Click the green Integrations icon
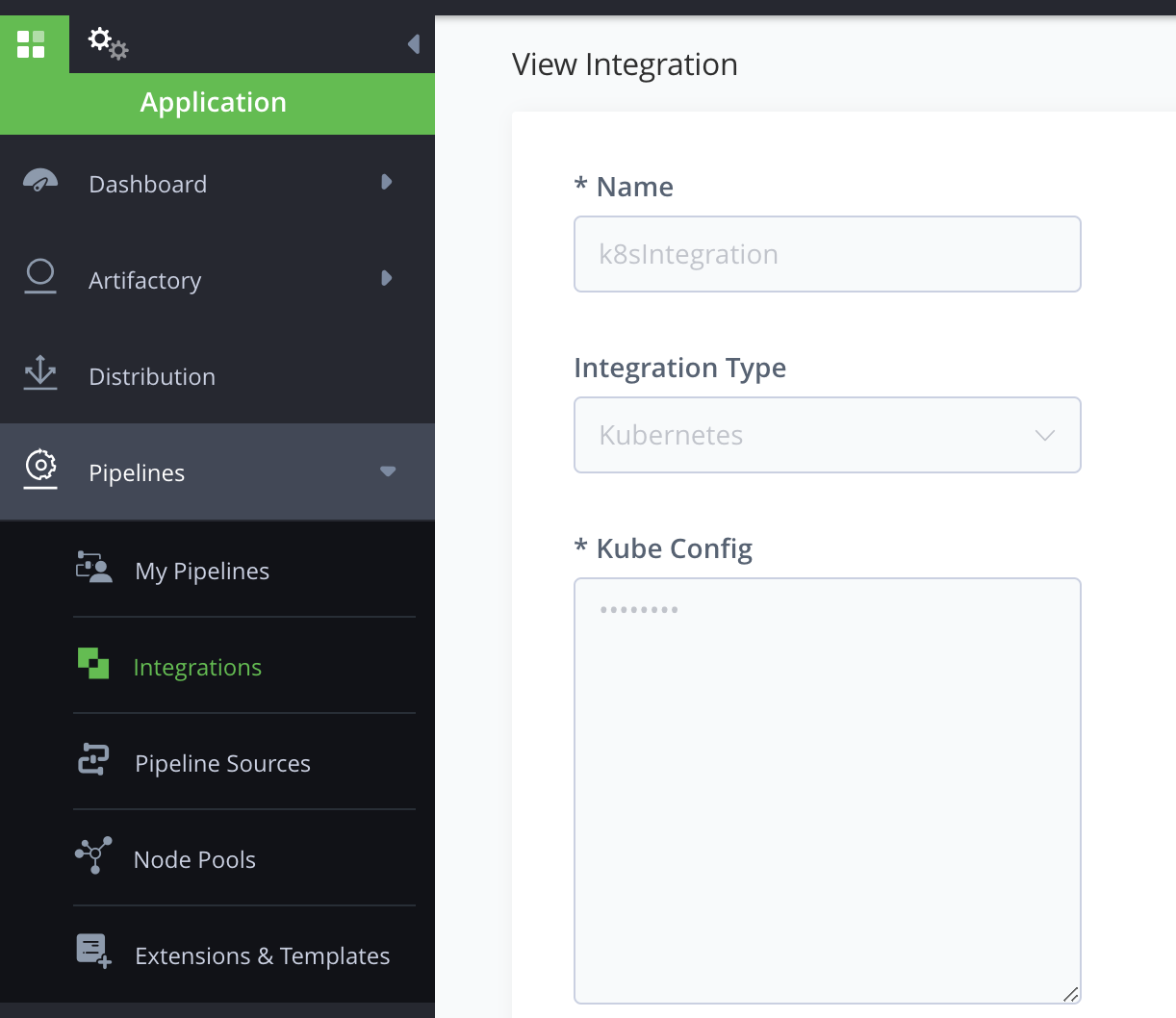 (93, 663)
